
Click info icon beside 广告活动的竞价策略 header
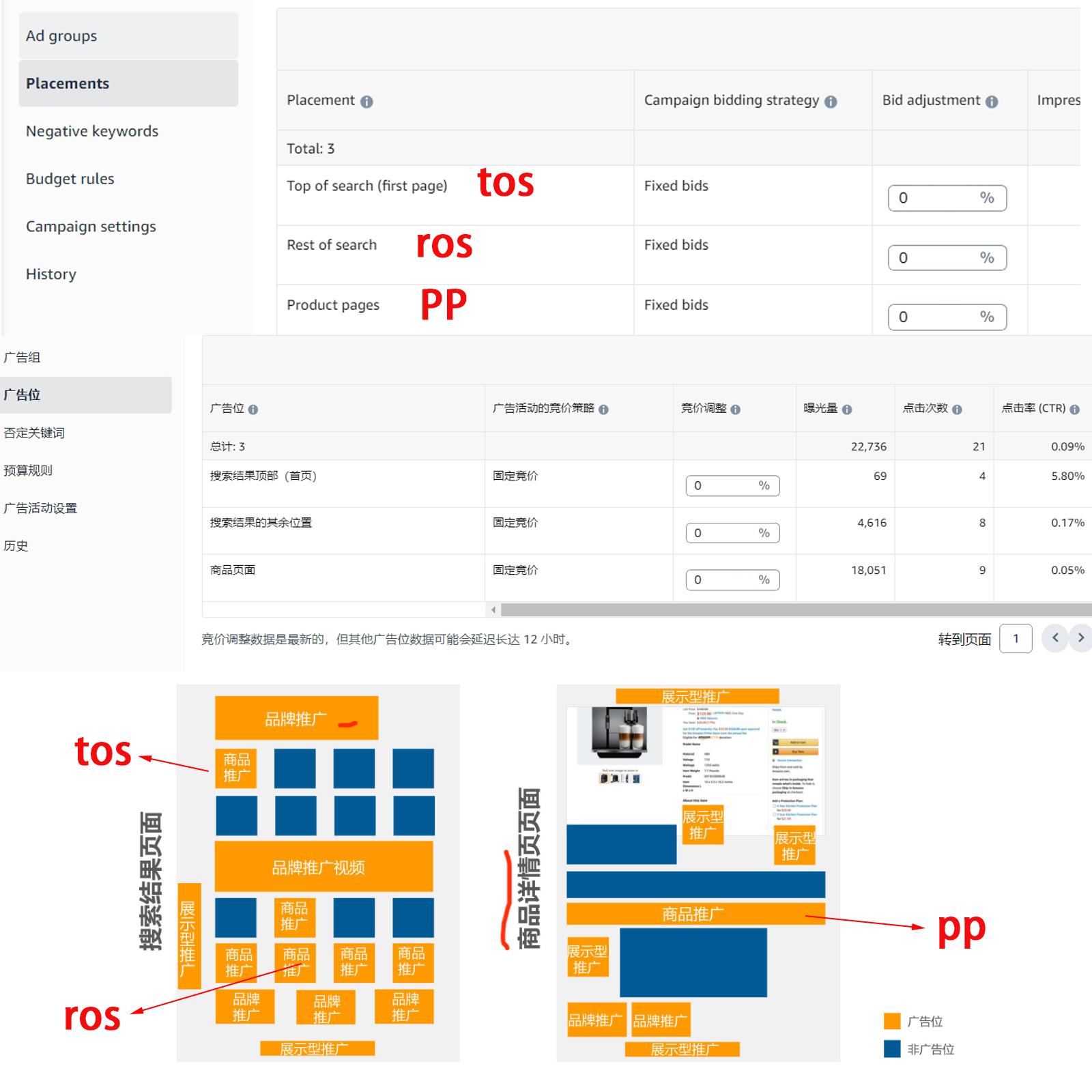click(603, 409)
